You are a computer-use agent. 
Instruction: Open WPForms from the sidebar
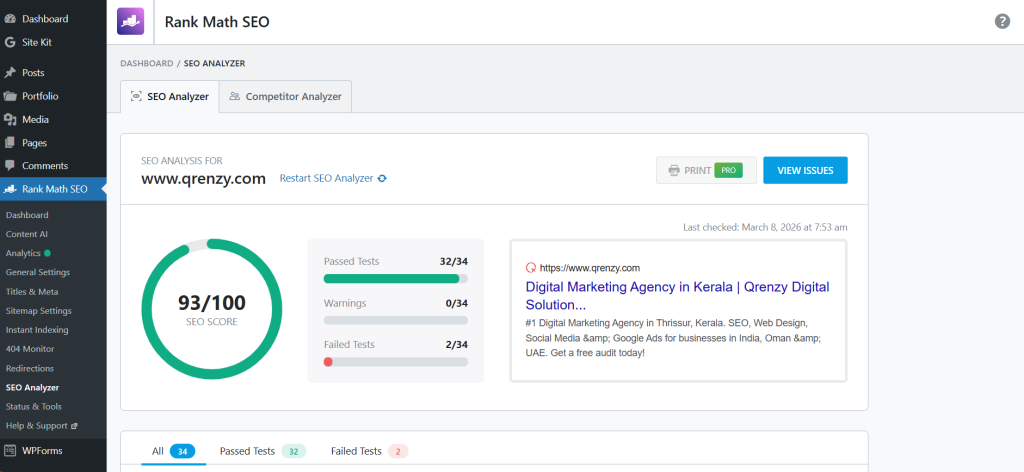click(42, 451)
